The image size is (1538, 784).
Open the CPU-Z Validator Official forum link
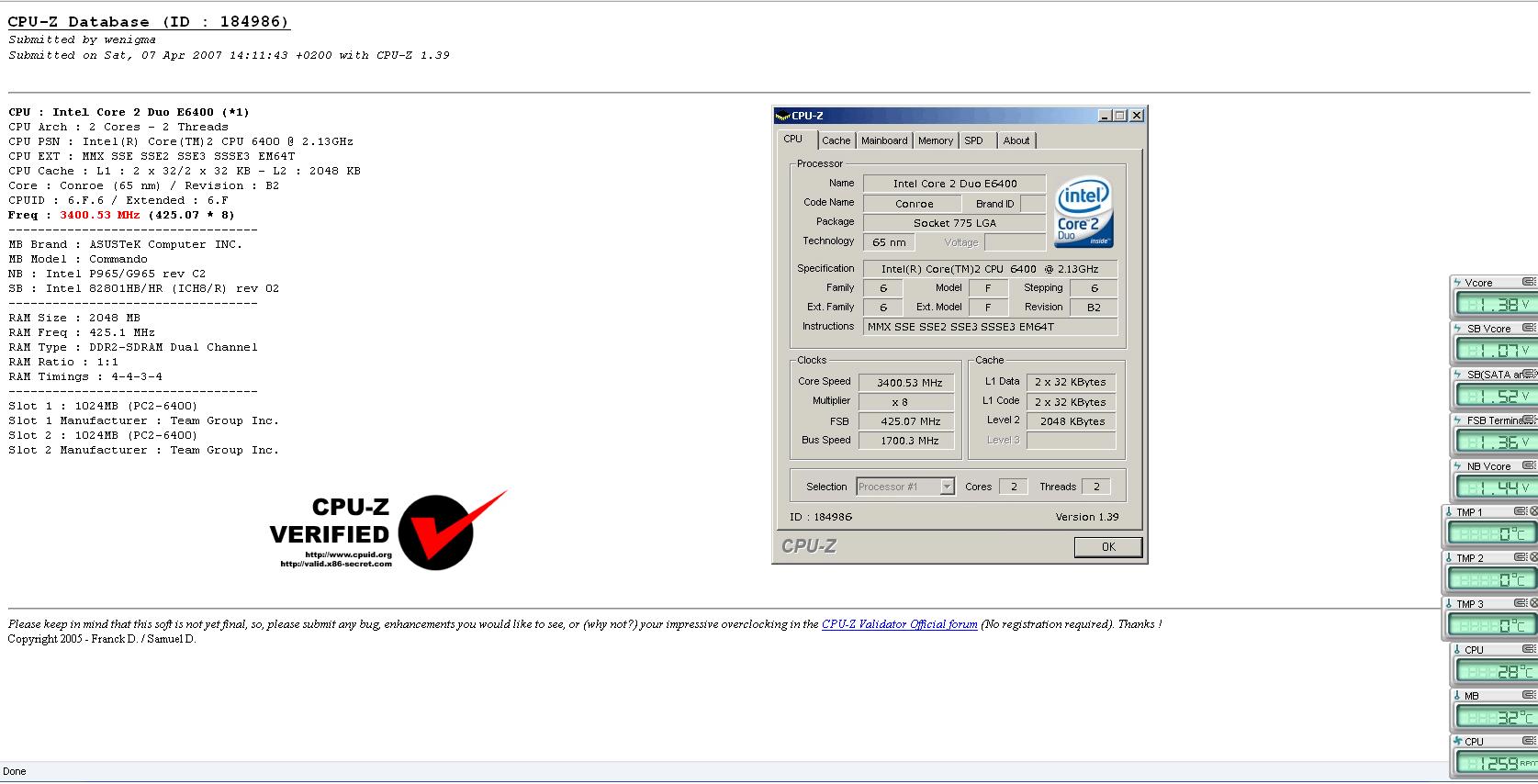(x=899, y=624)
